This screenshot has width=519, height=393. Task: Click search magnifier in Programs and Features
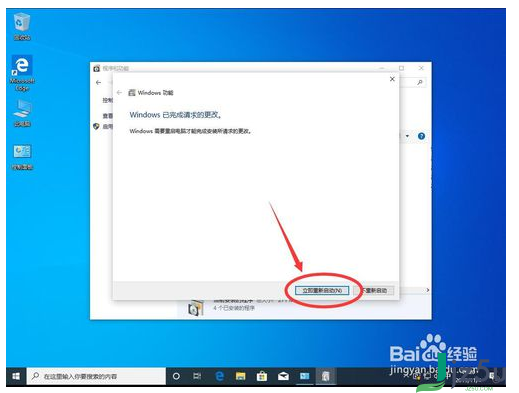click(x=420, y=82)
